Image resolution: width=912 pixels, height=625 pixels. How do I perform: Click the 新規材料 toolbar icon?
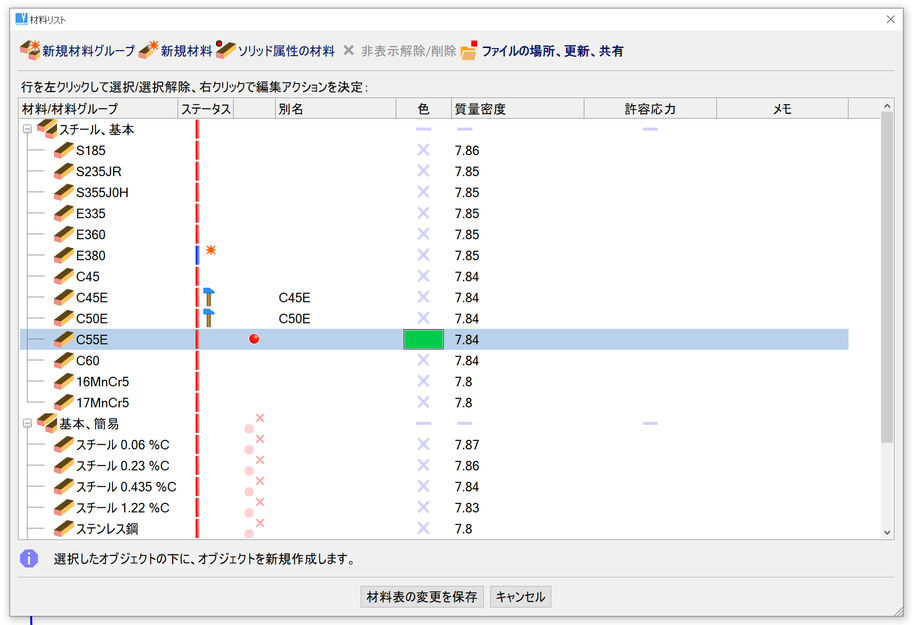(149, 50)
